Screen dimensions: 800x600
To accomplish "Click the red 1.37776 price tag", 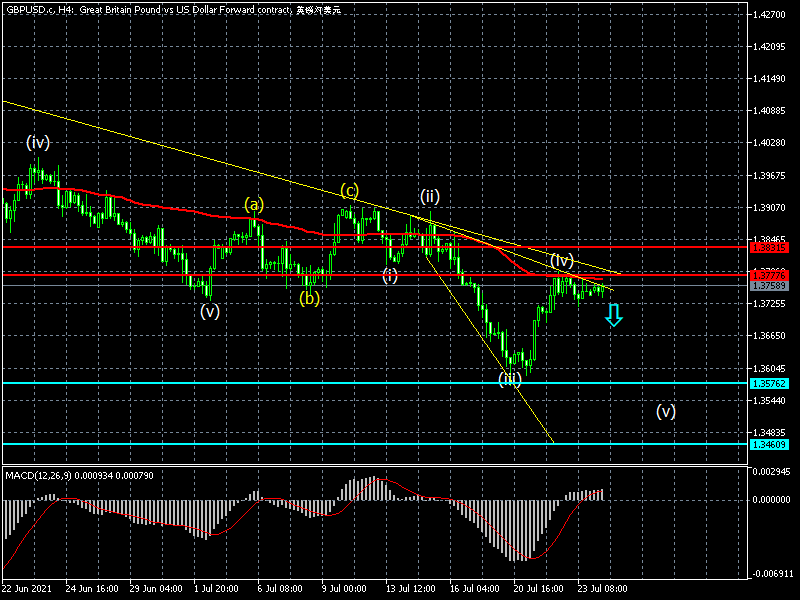I will (768, 274).
